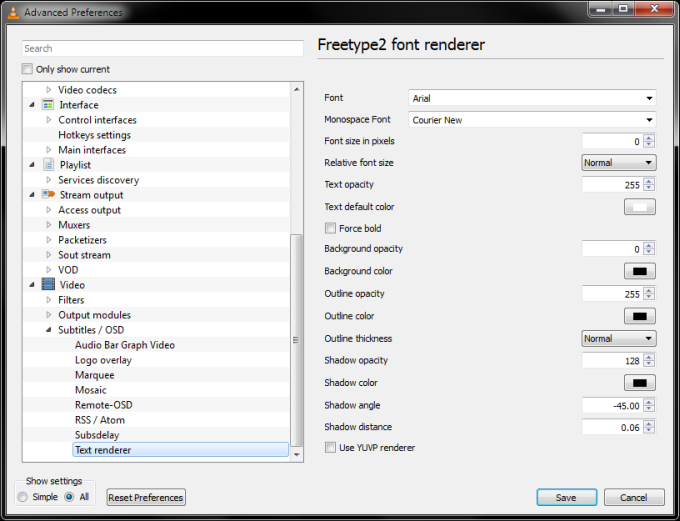Open the Relative font size dropdown

(618, 163)
